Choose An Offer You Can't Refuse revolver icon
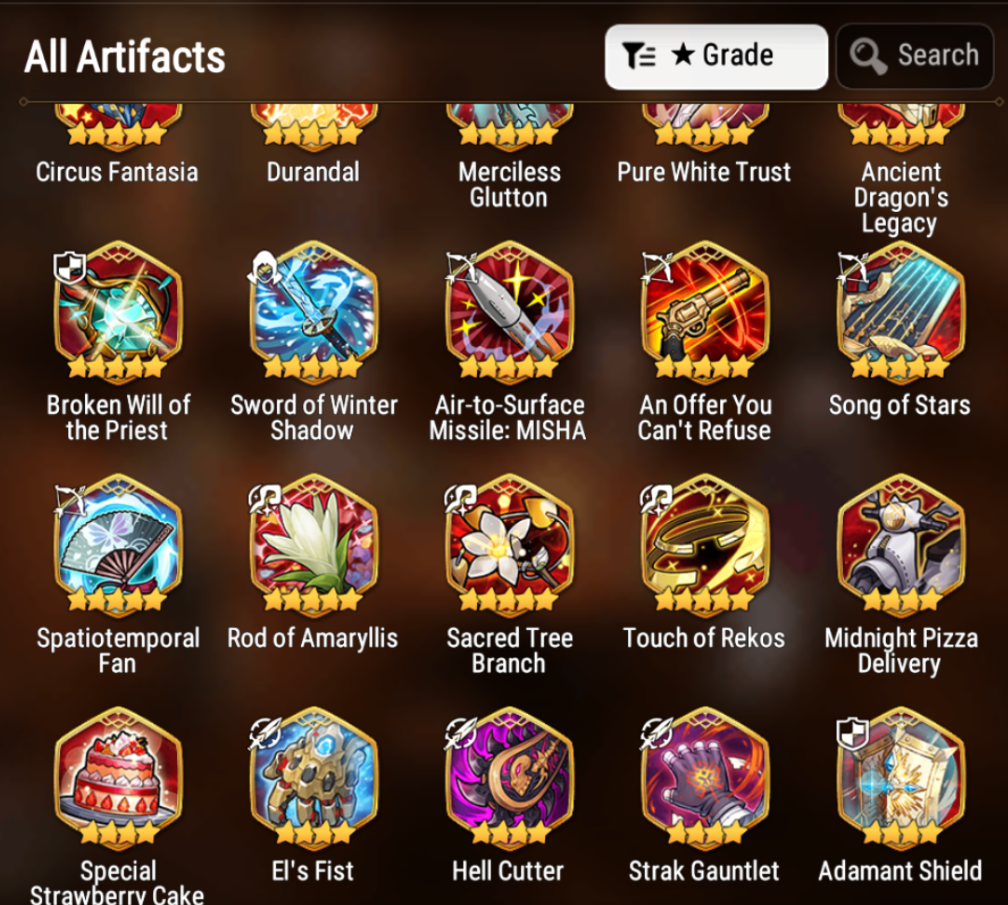 click(705, 310)
